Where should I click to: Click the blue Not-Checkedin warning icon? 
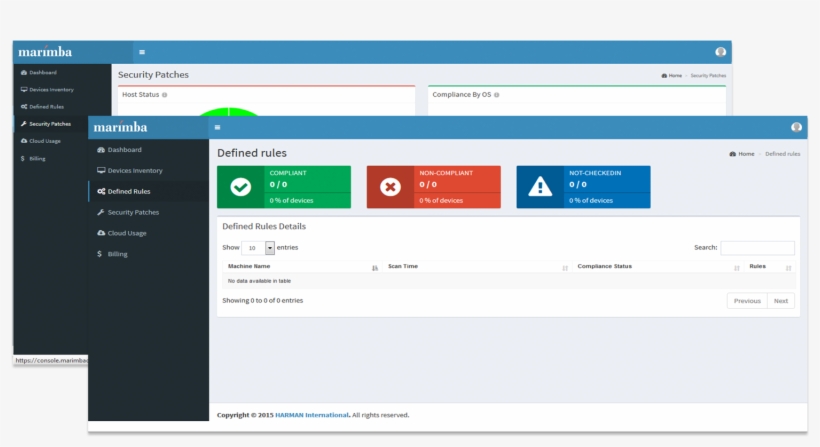tap(541, 187)
